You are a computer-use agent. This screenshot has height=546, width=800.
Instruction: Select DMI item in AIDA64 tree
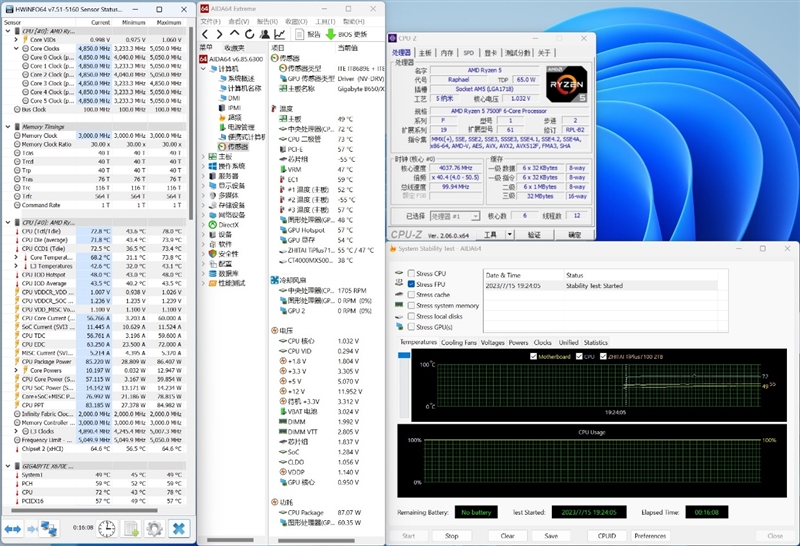pyautogui.click(x=234, y=98)
